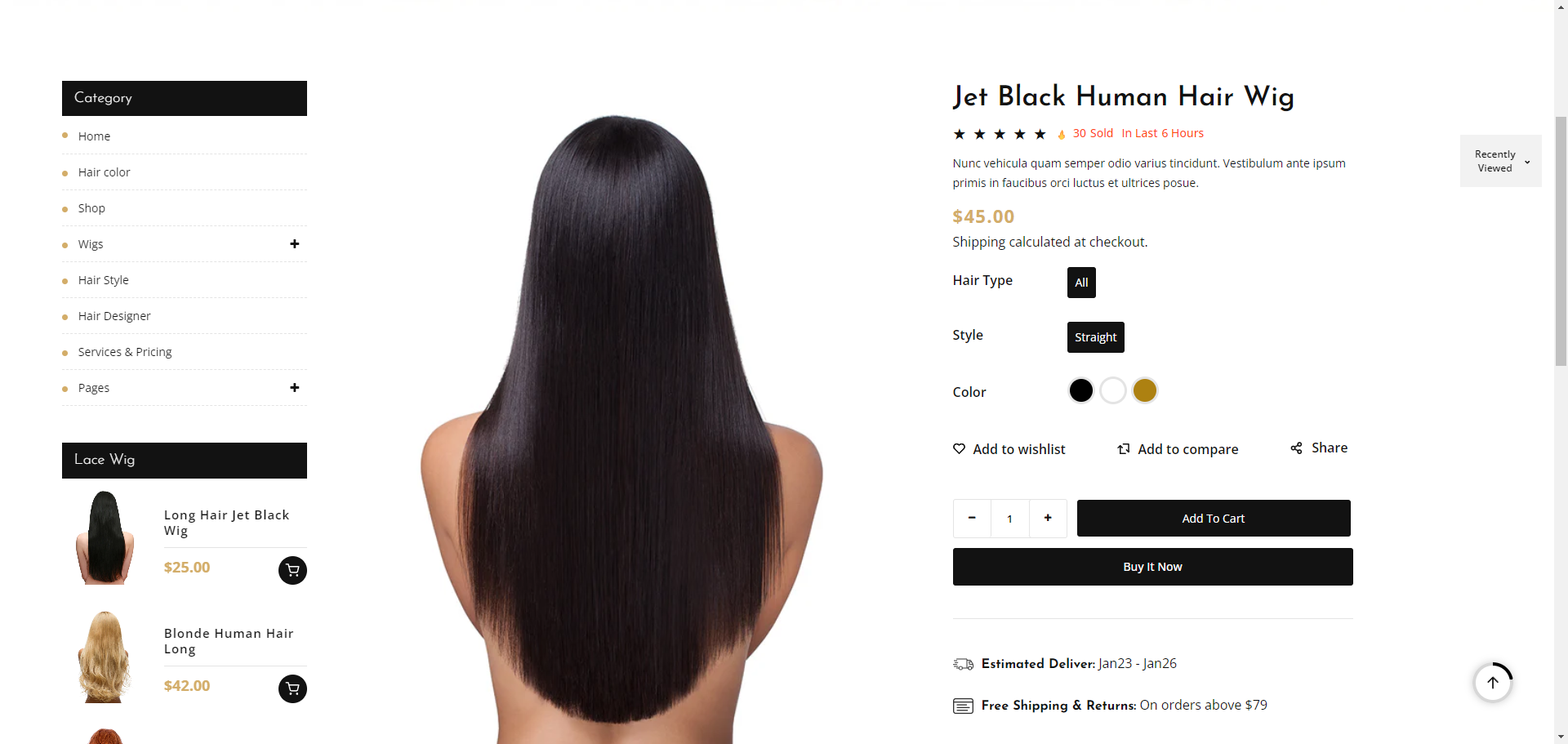Select the Straight style option
This screenshot has height=744, width=1568.
tap(1095, 337)
